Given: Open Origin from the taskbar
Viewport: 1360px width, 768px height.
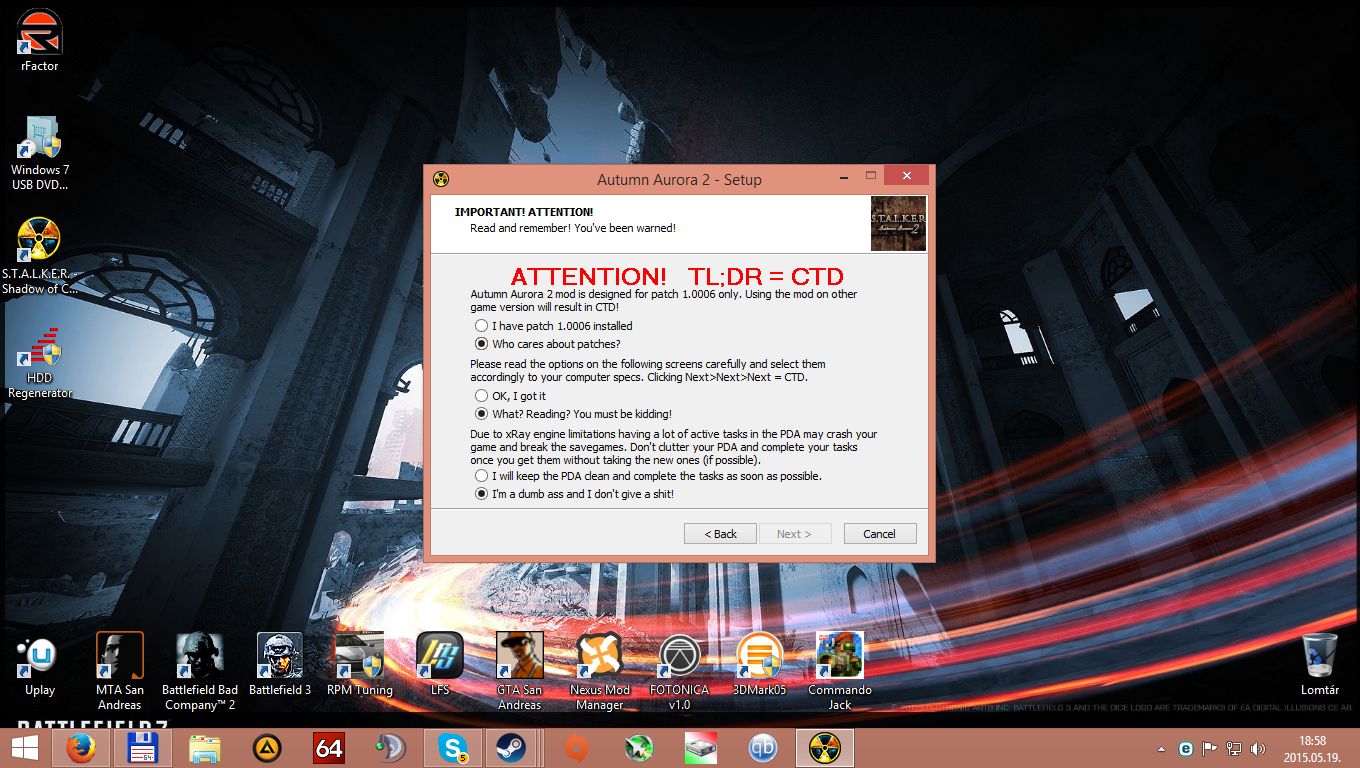Looking at the screenshot, I should (576, 748).
